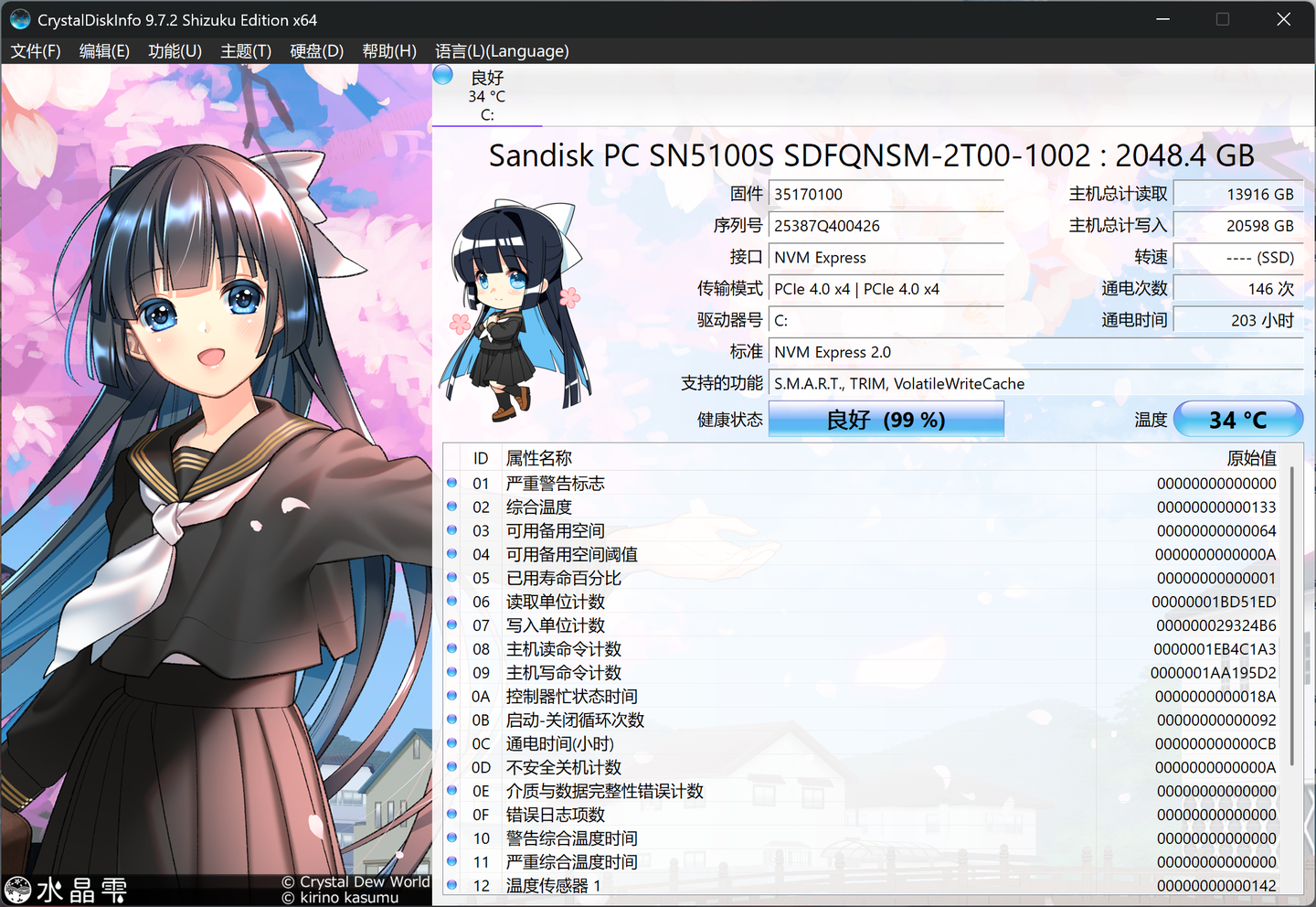Image resolution: width=1316 pixels, height=907 pixels.
Task: Click the status dot for 11 严重综合温度时间
Action: tap(452, 862)
